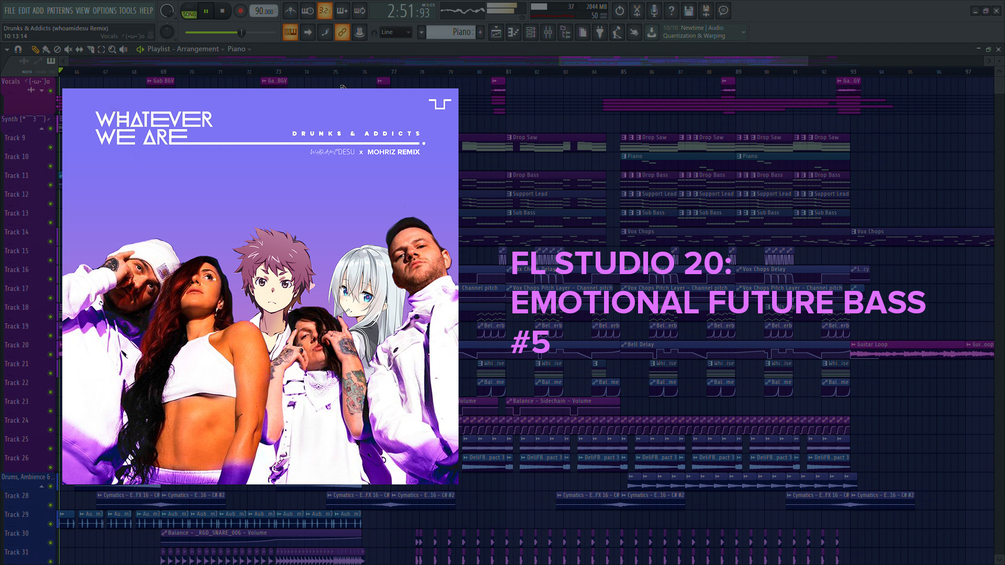The width and height of the screenshot is (1005, 565).
Task: Click the 90.000 tempo field
Action: click(x=263, y=11)
